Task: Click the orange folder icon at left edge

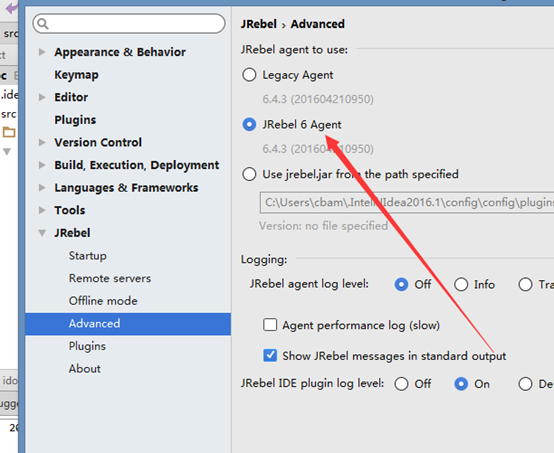Action: pyautogui.click(x=9, y=132)
